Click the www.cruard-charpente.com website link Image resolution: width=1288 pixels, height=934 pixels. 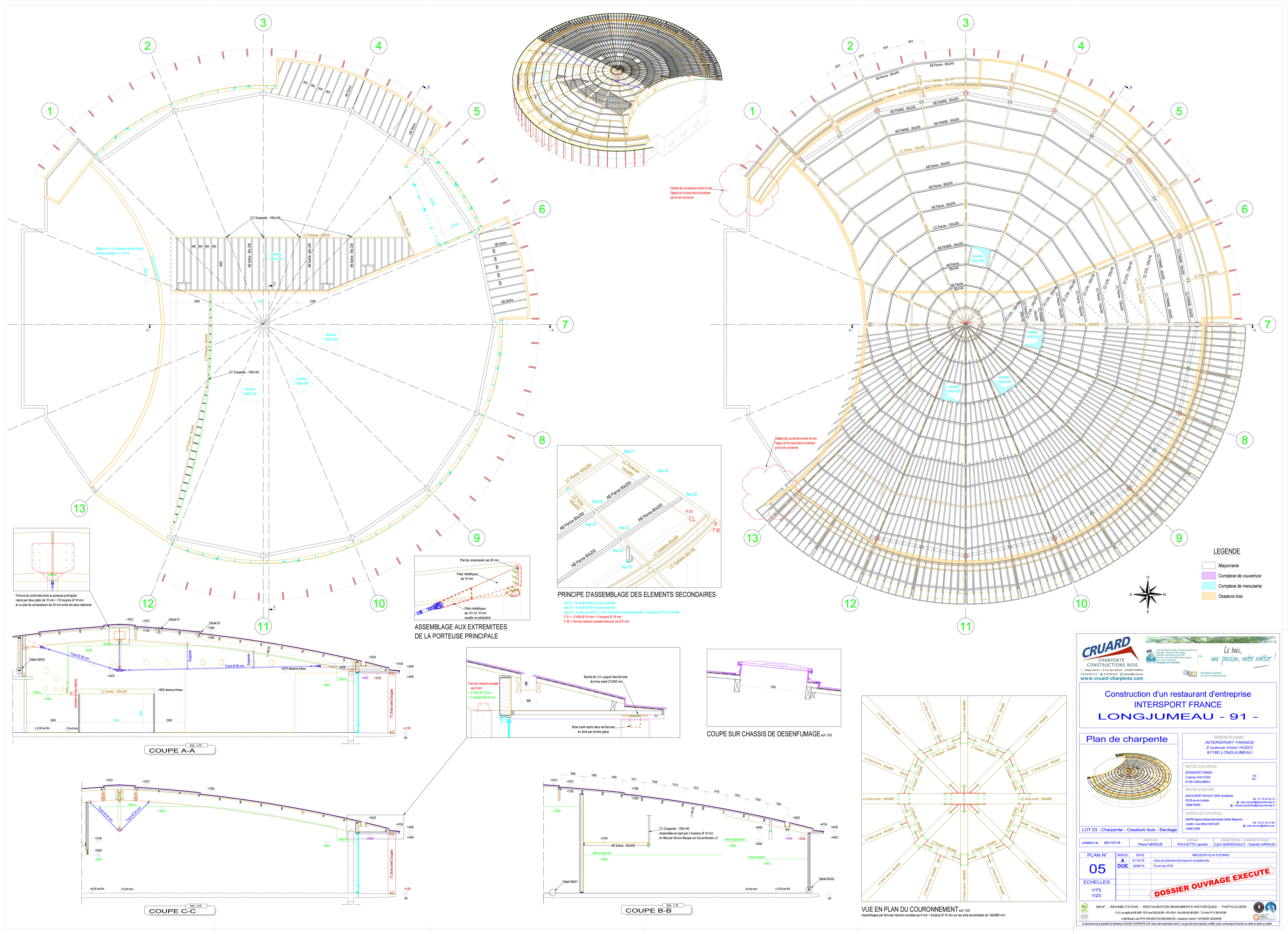1112,679
